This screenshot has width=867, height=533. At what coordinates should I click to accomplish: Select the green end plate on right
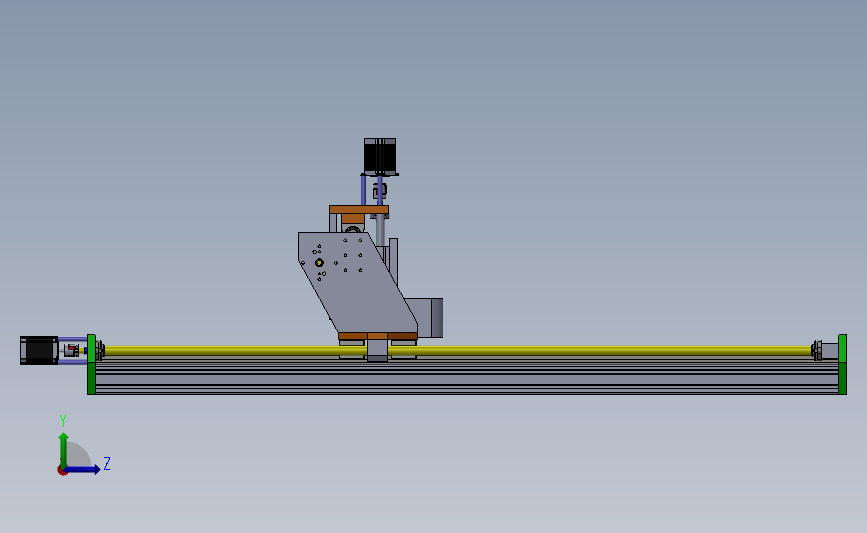pyautogui.click(x=842, y=364)
